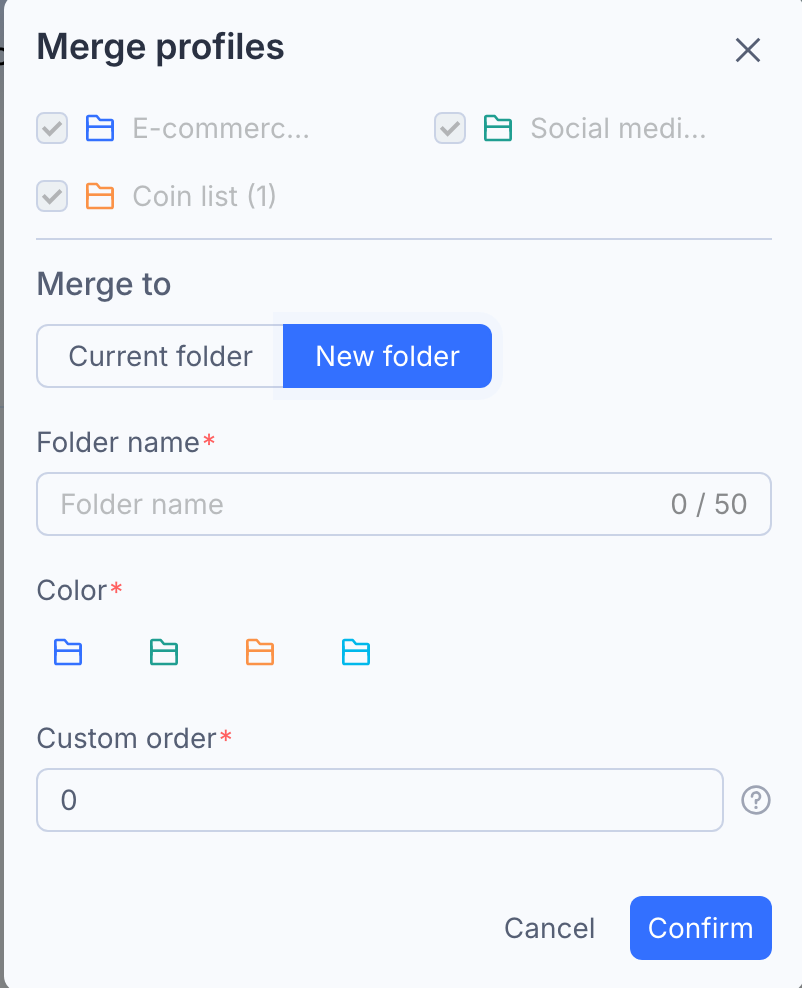Screen dimensions: 802x988
Task: Choose the blue folder color
Action: (68, 652)
